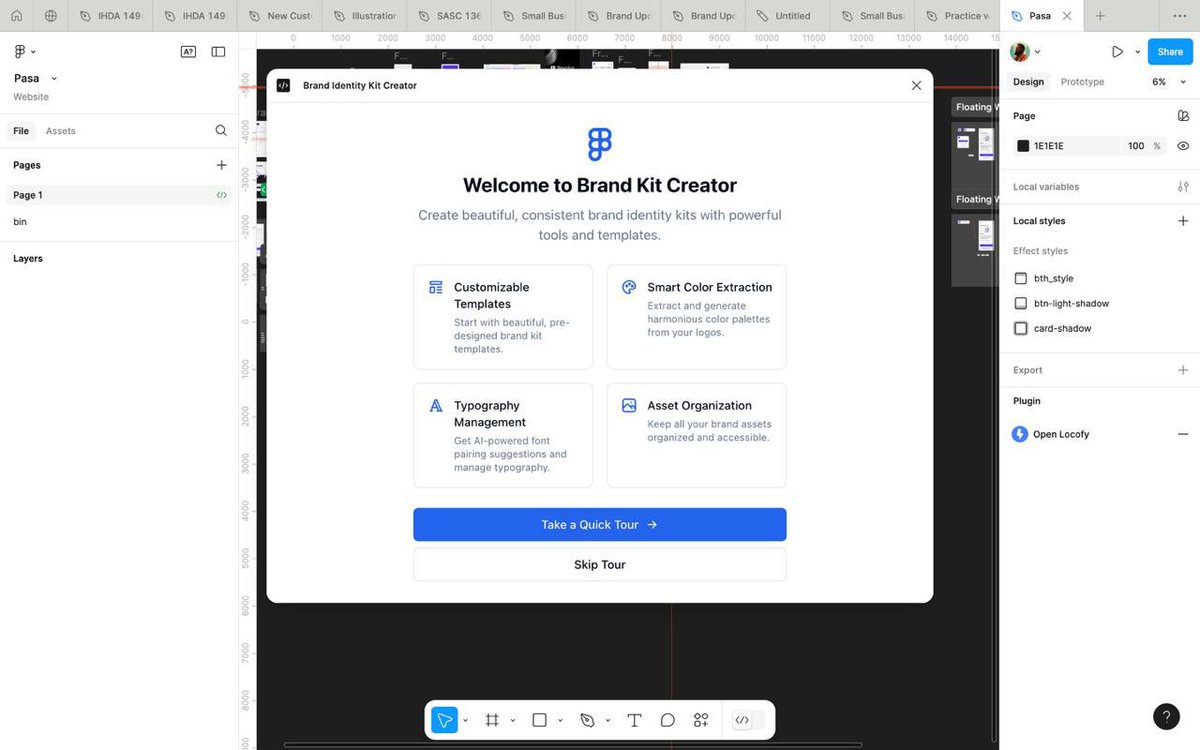Expand the Pen tool dropdown arrow
The height and width of the screenshot is (750, 1200).
[608, 720]
